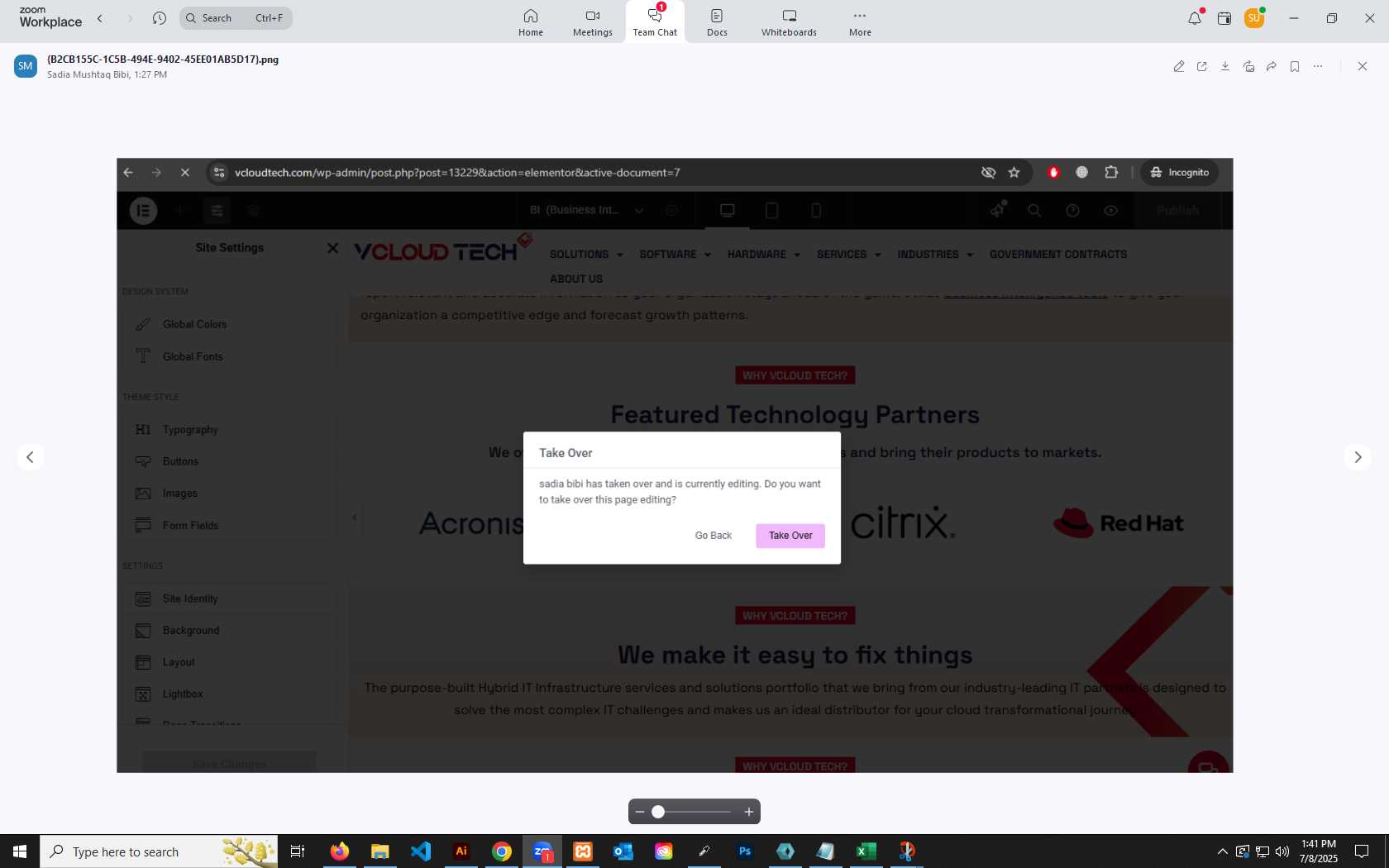The image size is (1389, 868).
Task: Open Snipping Tool scissors icon in taskbar
Action: [x=907, y=851]
